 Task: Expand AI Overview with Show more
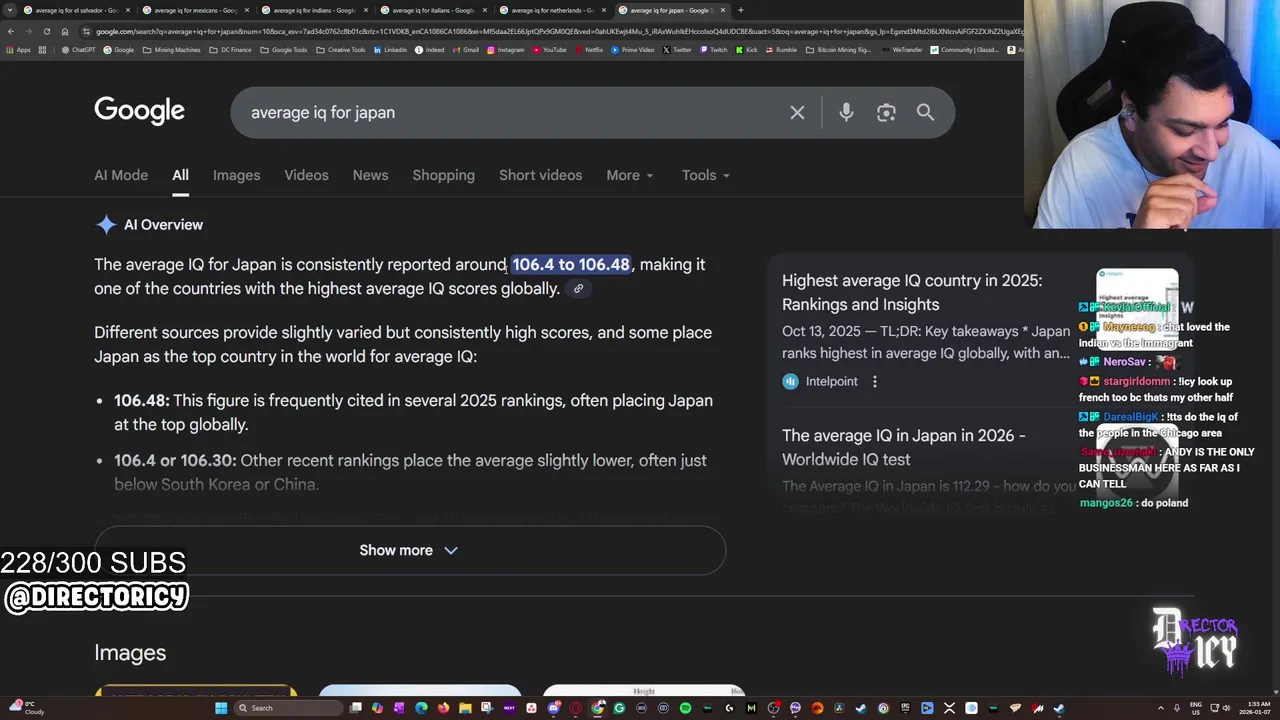tap(409, 550)
